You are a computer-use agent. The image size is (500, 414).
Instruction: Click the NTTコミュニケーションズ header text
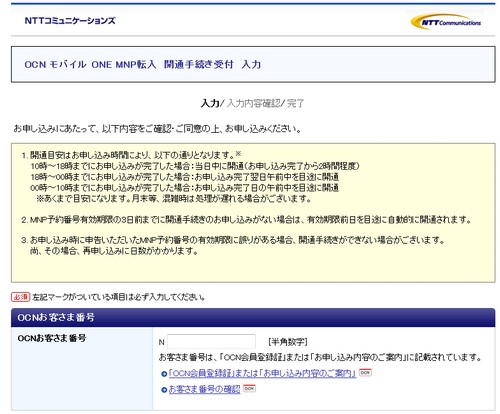pos(70,21)
